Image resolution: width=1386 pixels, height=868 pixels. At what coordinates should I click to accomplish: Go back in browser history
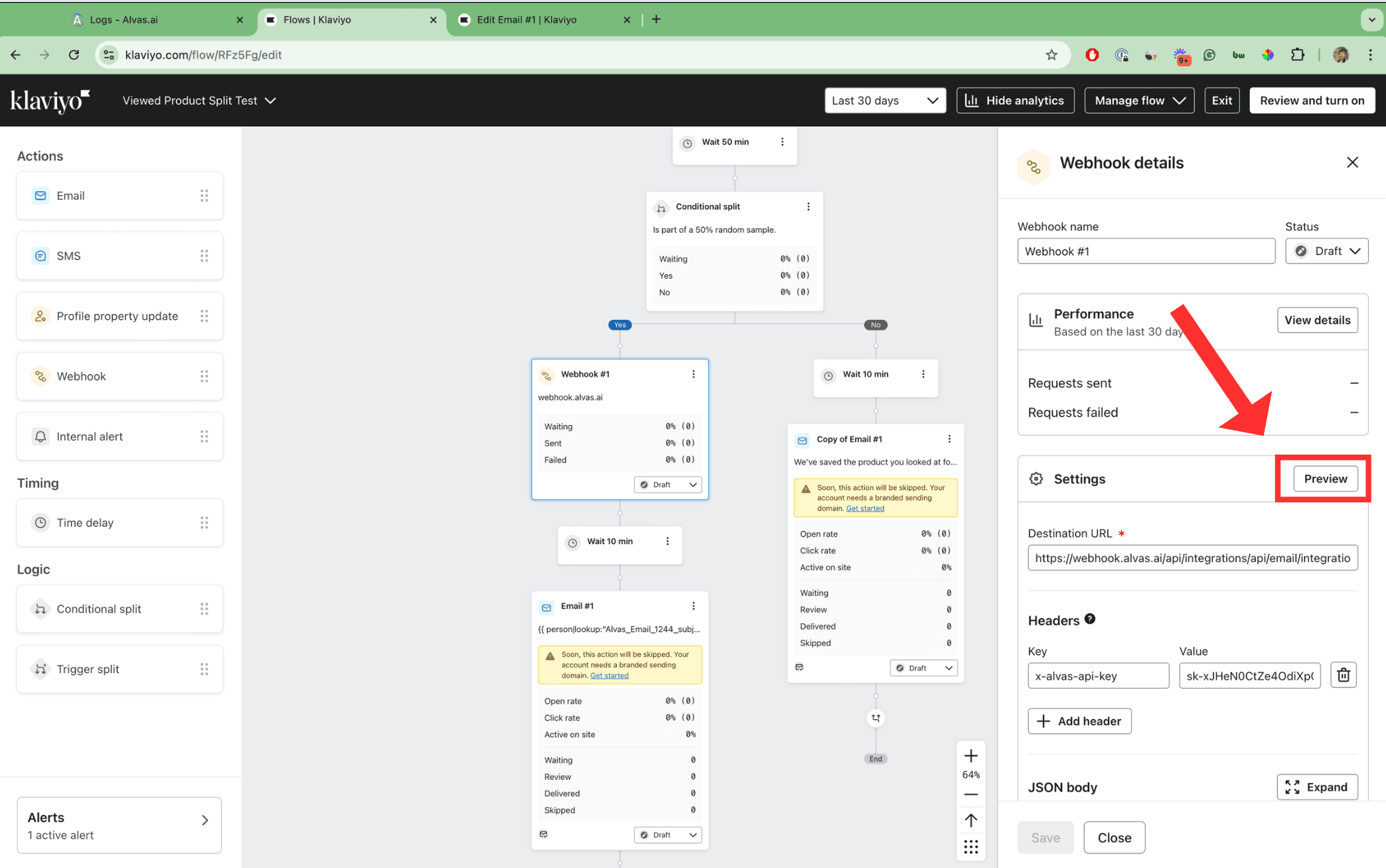click(x=16, y=55)
